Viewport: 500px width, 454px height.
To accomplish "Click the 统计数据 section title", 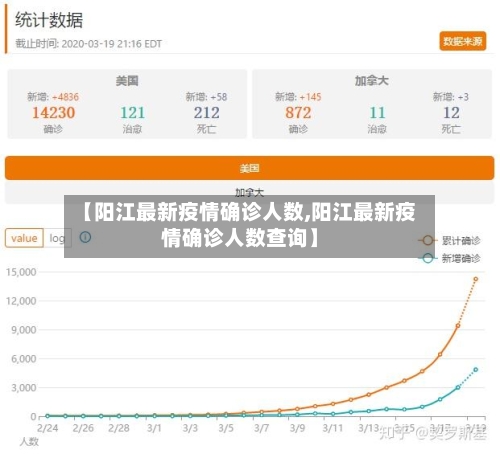I will point(49,20).
